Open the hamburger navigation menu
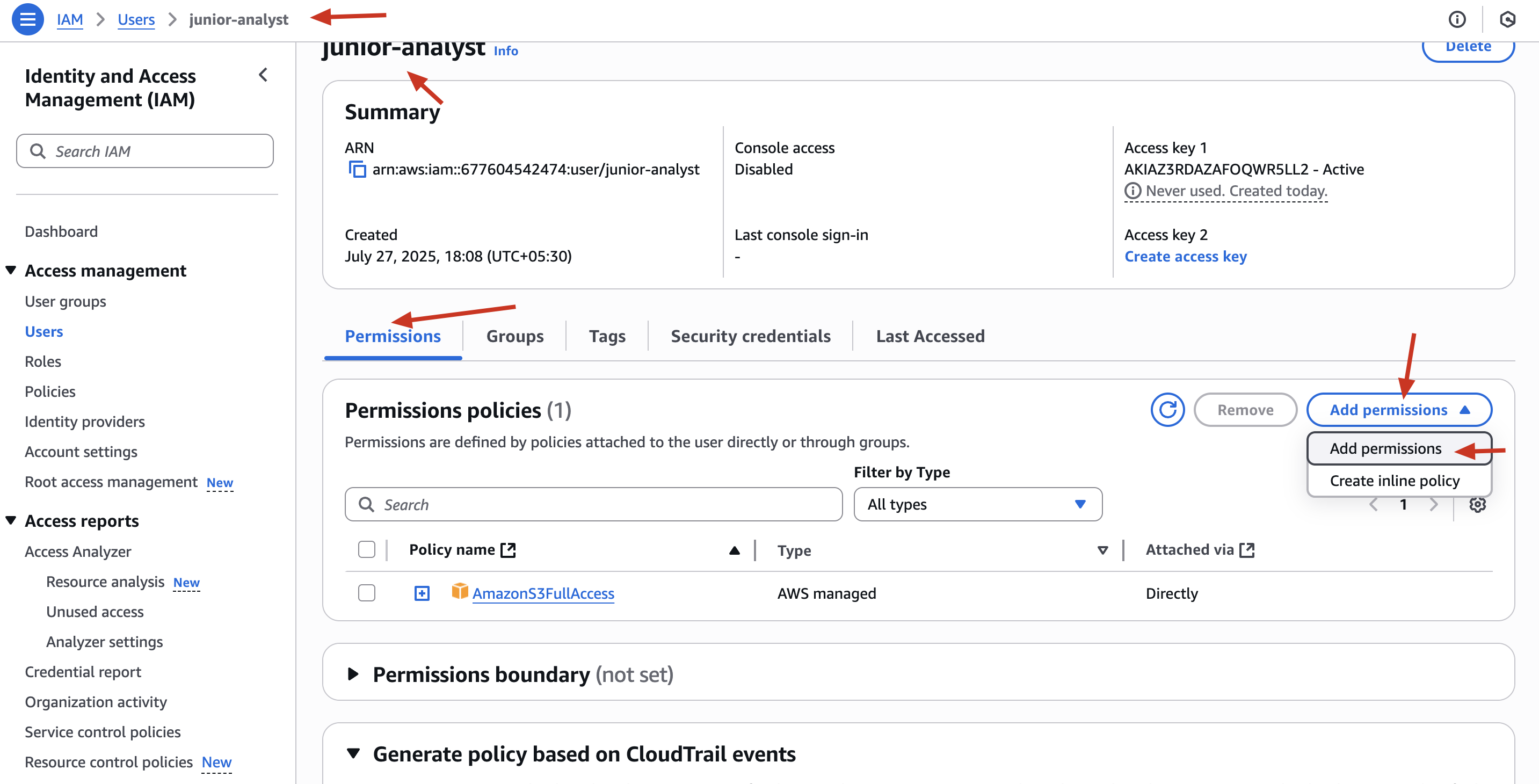This screenshot has width=1539, height=784. point(27,20)
